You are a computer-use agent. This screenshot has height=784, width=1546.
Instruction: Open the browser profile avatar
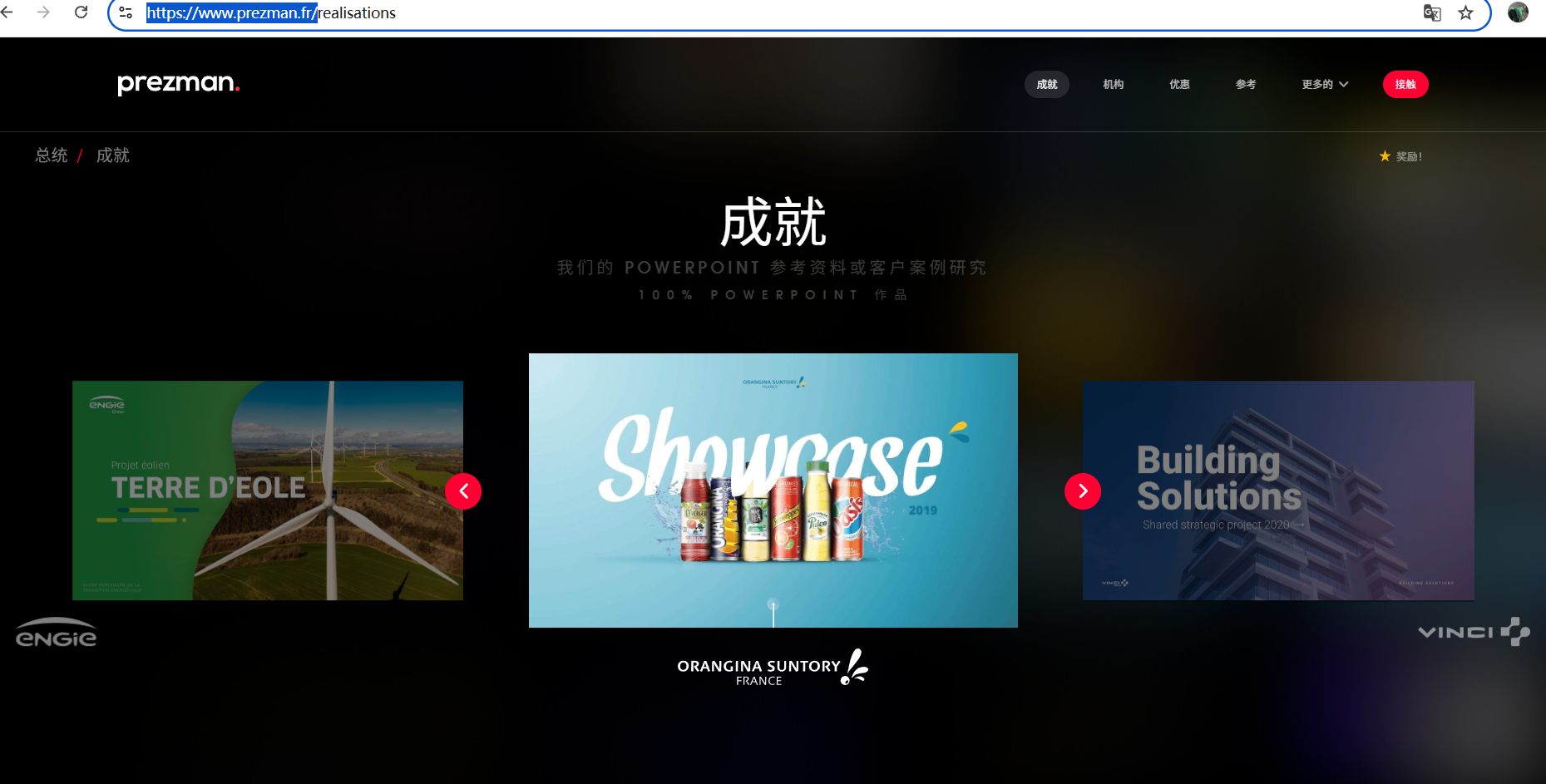click(x=1518, y=12)
